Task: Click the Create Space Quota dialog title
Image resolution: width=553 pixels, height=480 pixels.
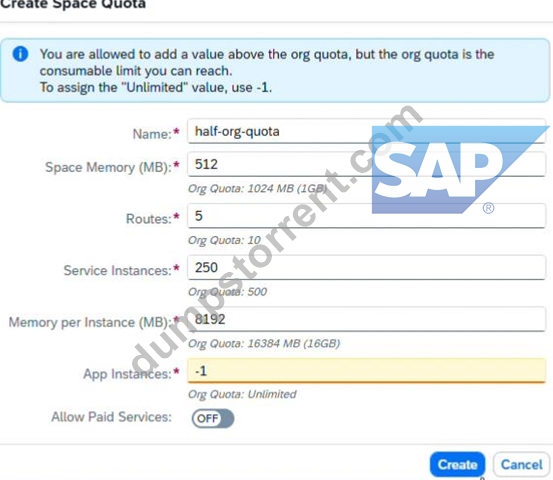Action: point(73,4)
